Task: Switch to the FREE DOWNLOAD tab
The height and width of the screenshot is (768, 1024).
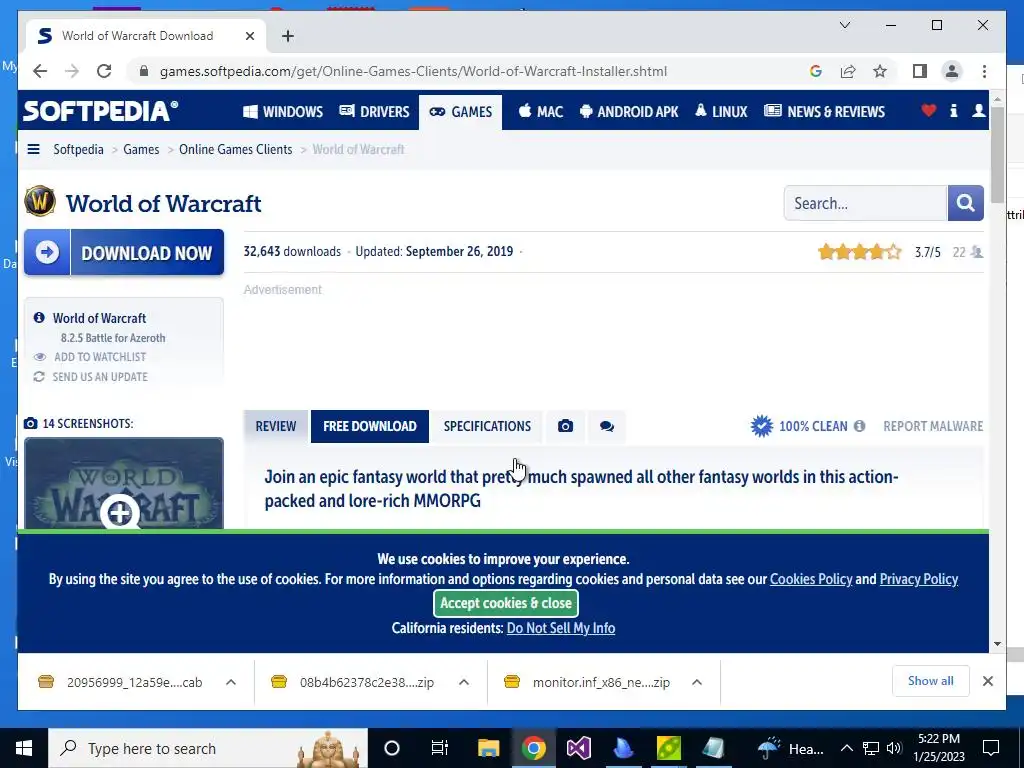Action: tap(370, 426)
